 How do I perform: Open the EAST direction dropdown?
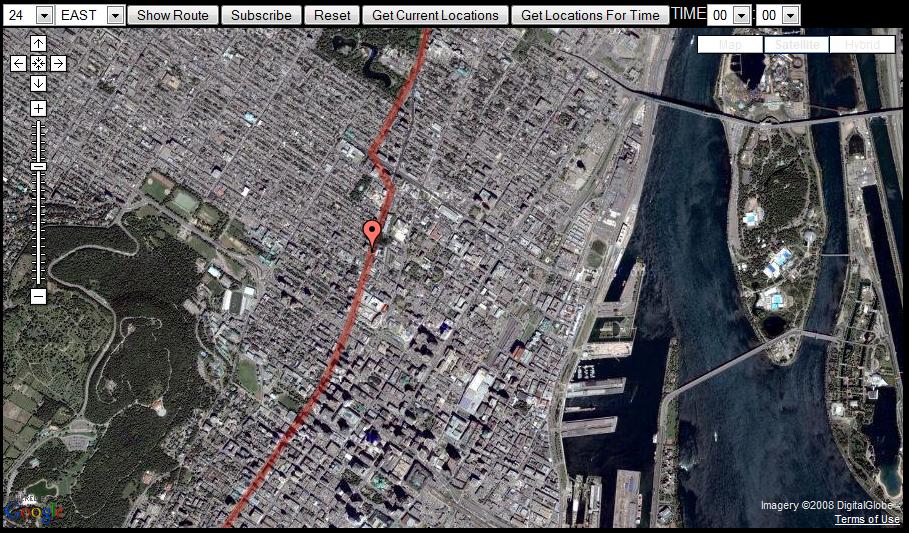(x=90, y=15)
